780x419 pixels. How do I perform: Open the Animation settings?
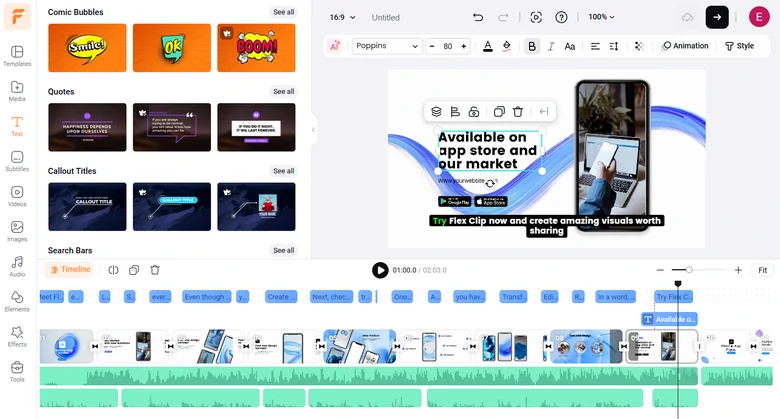point(685,46)
